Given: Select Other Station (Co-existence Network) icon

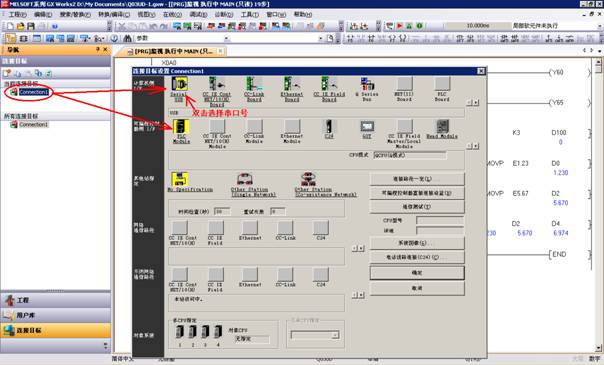Looking at the screenshot, I should pyautogui.click(x=308, y=179).
